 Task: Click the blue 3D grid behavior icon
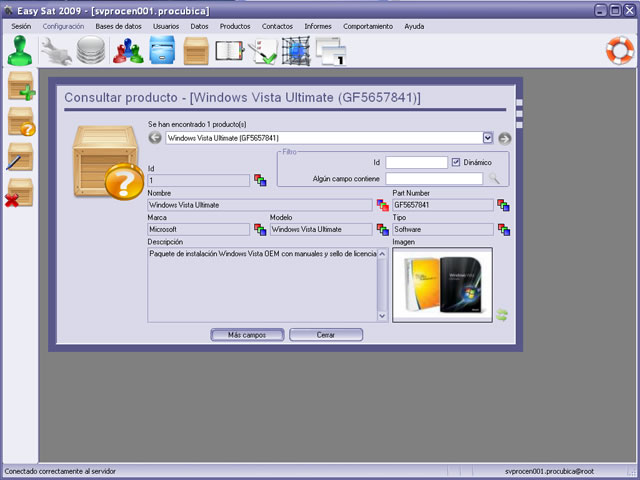click(x=296, y=51)
